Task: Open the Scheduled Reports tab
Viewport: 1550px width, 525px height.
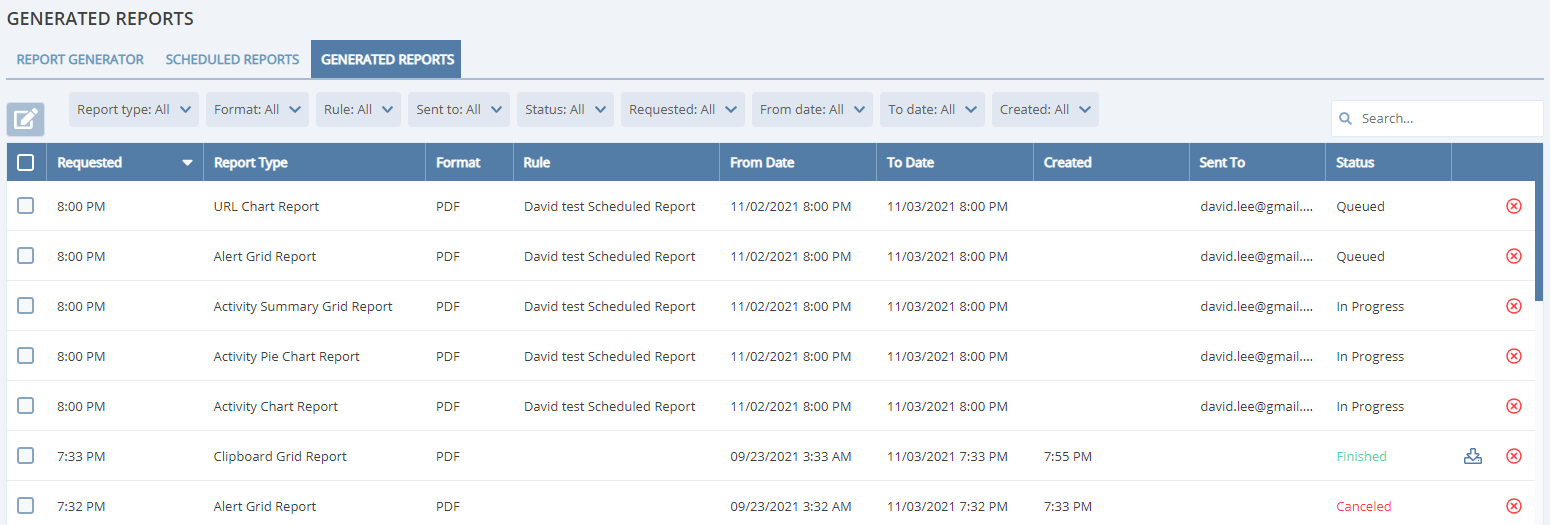Action: pyautogui.click(x=232, y=59)
